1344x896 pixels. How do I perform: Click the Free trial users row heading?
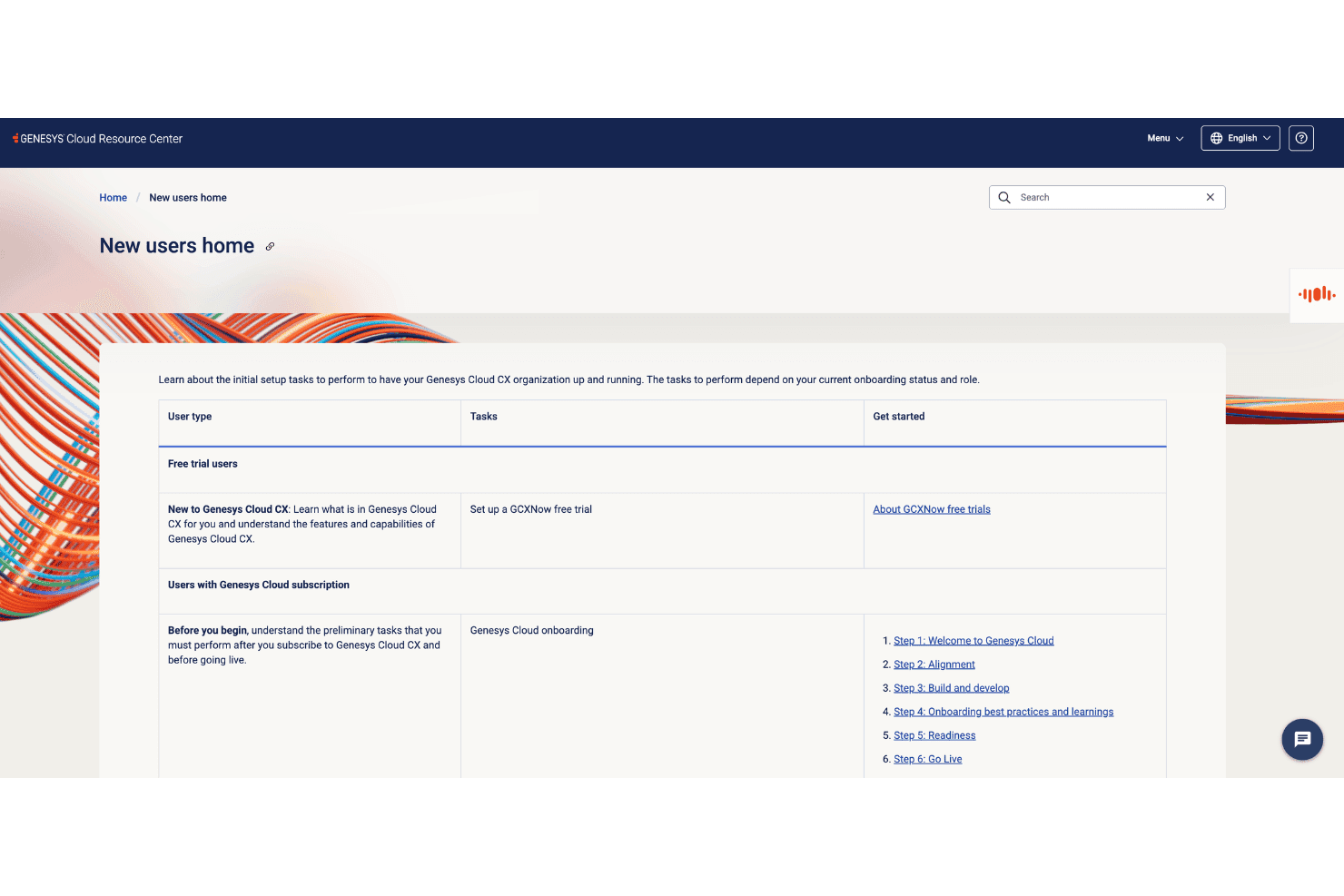tap(203, 464)
